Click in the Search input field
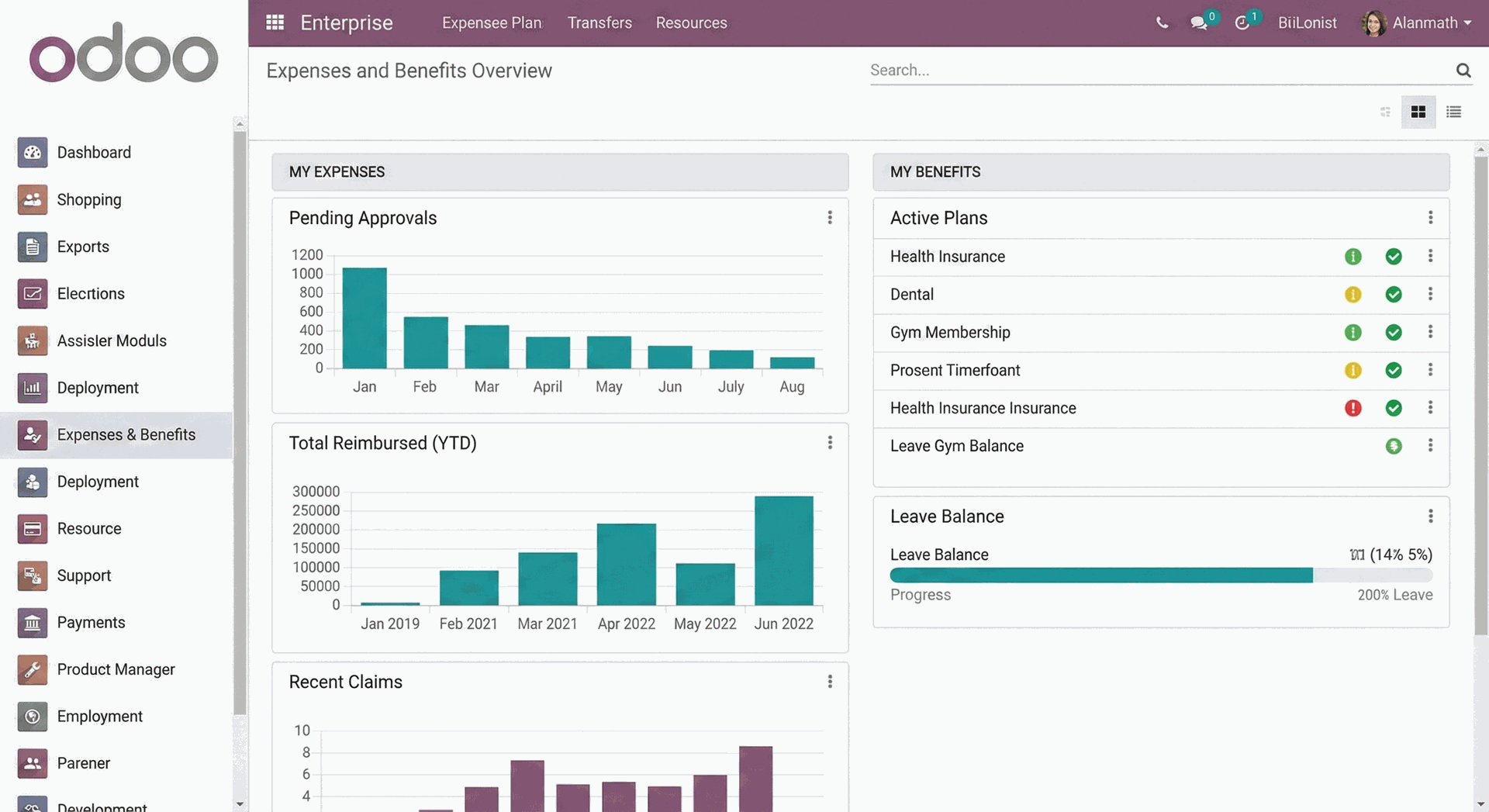Screen dimensions: 1489x812 (1156, 71)
